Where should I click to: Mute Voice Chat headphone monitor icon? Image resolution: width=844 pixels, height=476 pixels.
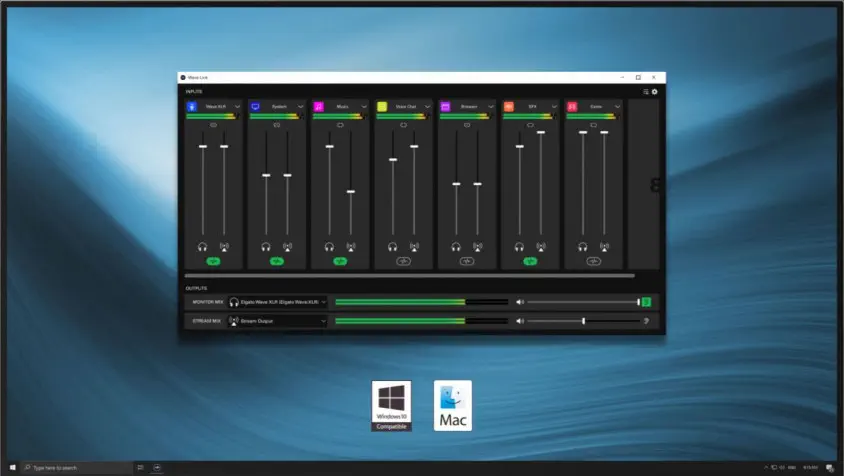coord(392,247)
